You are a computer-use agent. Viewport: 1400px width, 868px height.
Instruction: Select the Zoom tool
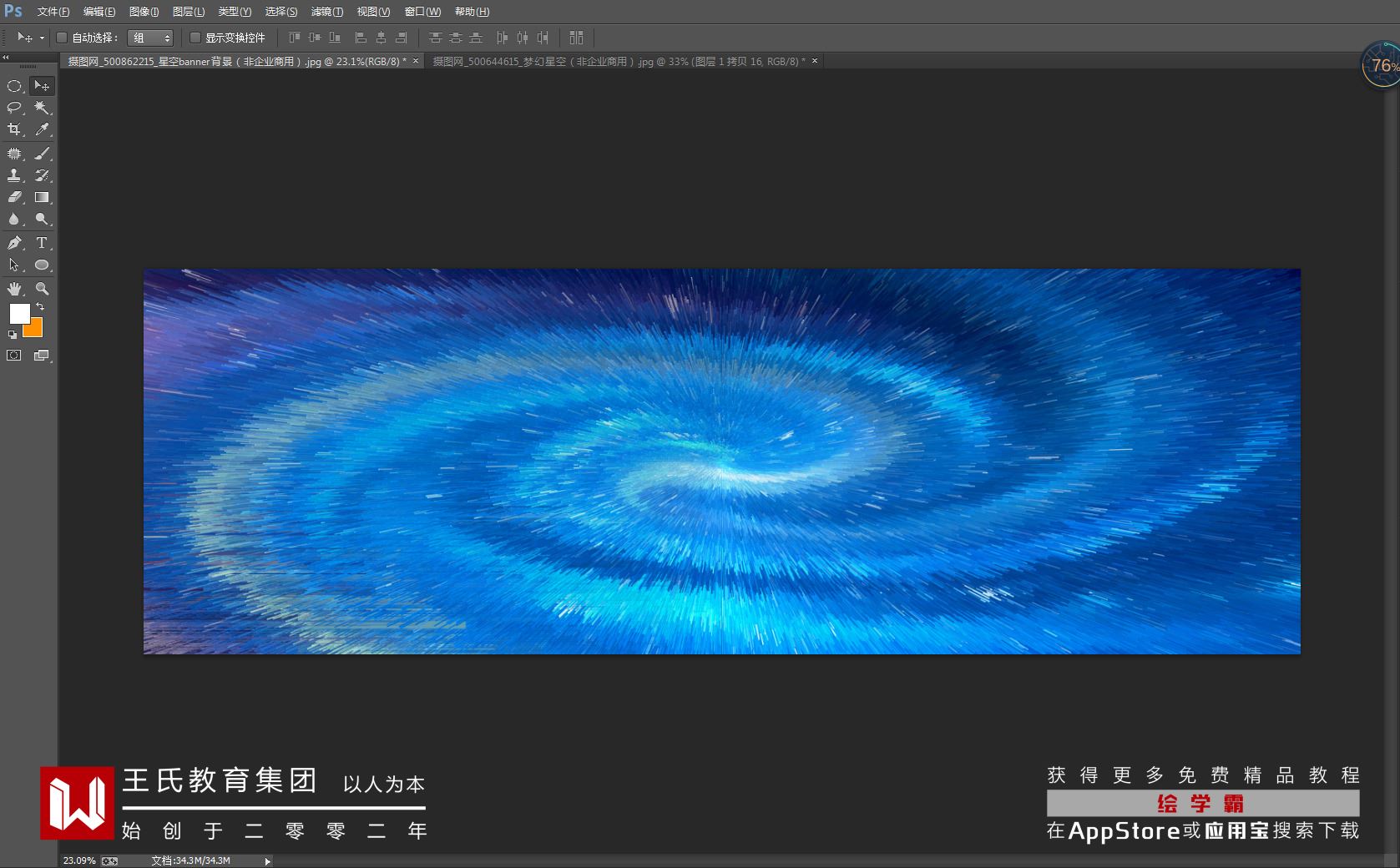(x=41, y=289)
